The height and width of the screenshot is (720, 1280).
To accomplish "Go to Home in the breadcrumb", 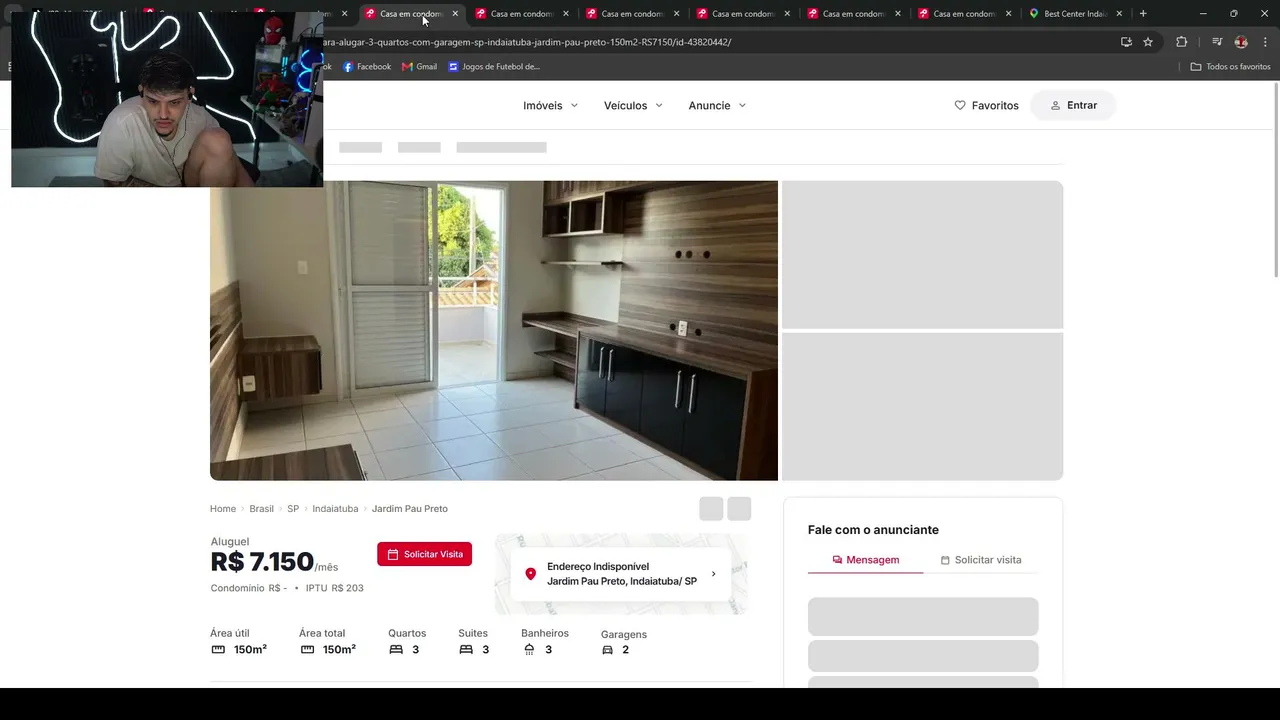I will click(223, 509).
